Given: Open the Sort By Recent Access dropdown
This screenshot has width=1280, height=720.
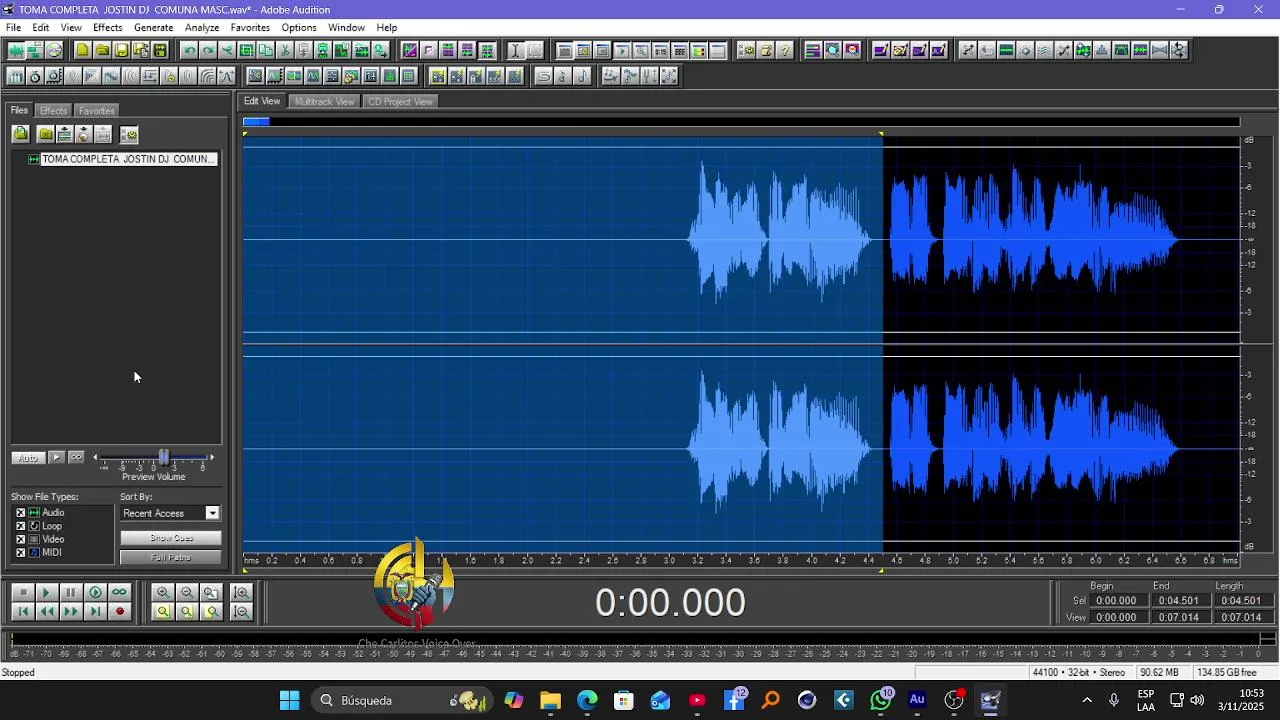Looking at the screenshot, I should coord(169,513).
